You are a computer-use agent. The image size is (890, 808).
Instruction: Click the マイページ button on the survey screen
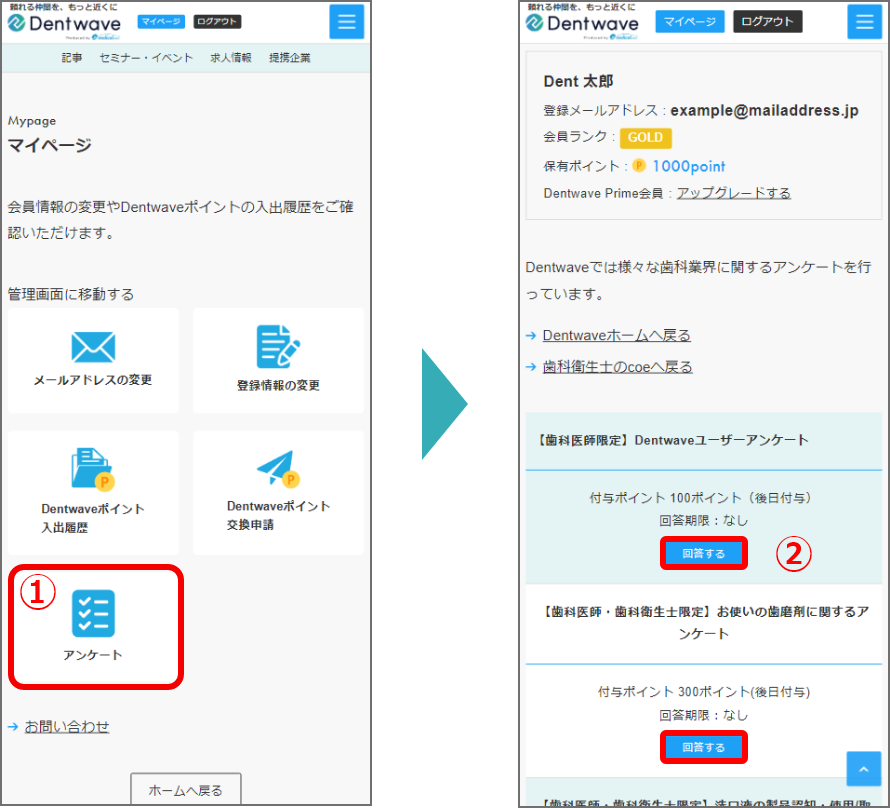click(x=690, y=22)
